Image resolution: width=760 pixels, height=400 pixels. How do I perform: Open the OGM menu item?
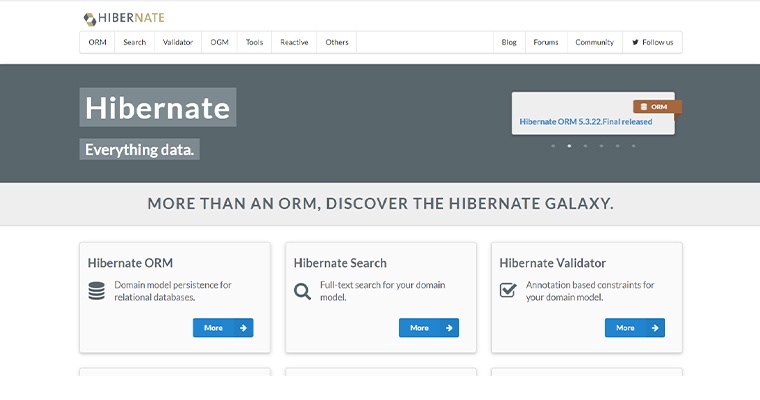(x=219, y=42)
